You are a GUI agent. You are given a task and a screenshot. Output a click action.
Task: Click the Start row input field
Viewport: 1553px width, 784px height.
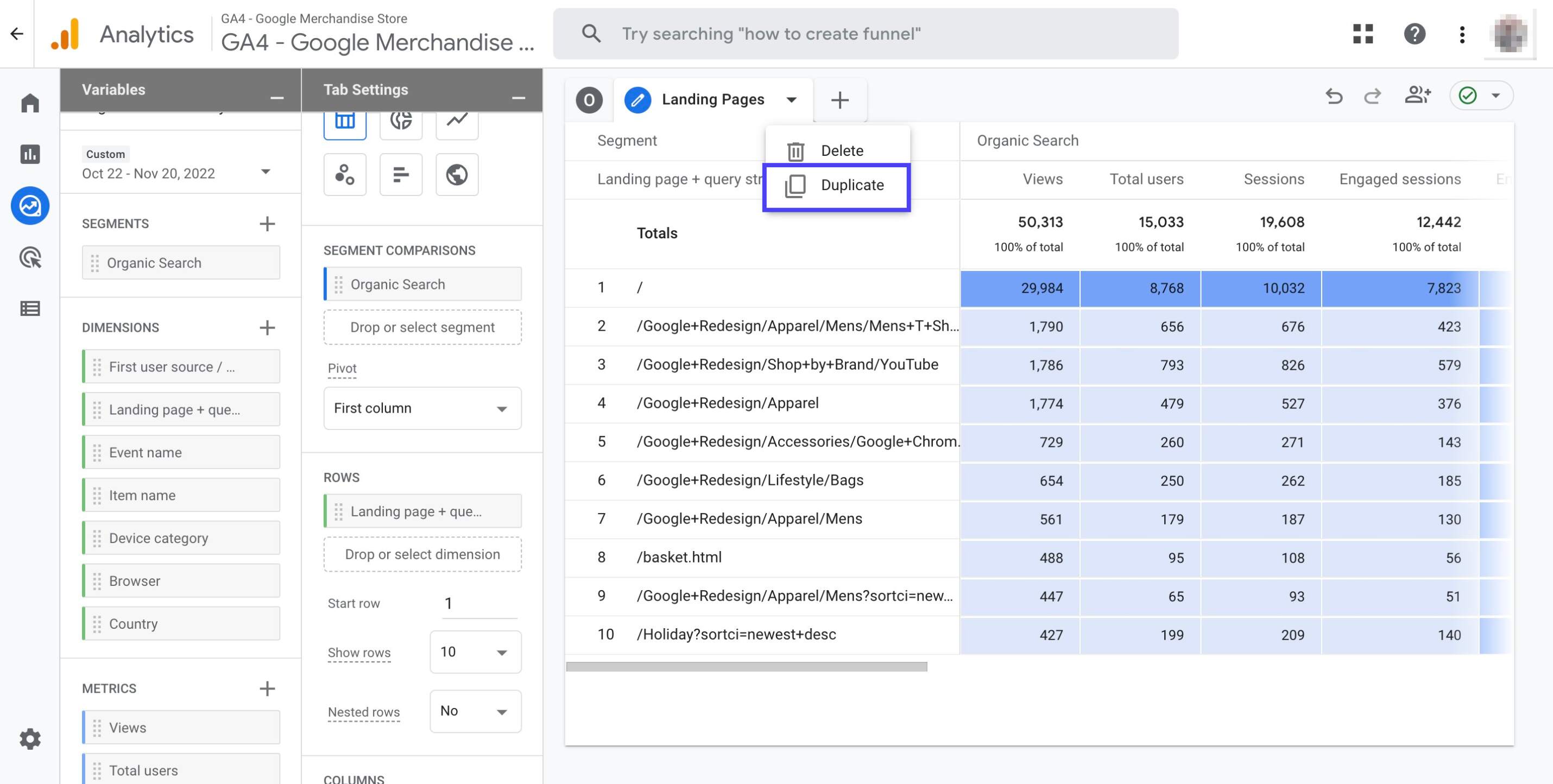coord(479,603)
